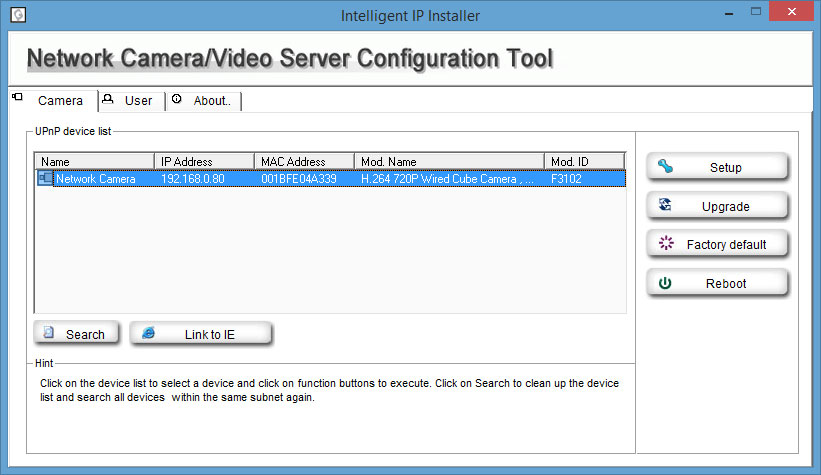Select the Network Camera device icon in list

(x=45, y=179)
